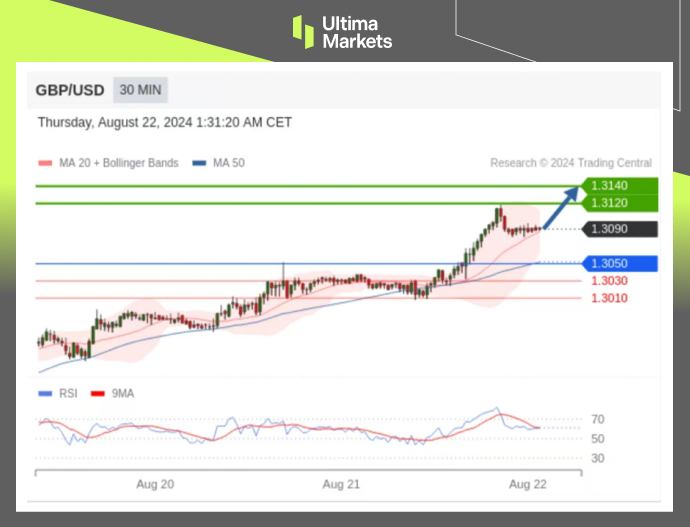The image size is (690, 527).
Task: Click the 1.3030 red support label
Action: [609, 281]
